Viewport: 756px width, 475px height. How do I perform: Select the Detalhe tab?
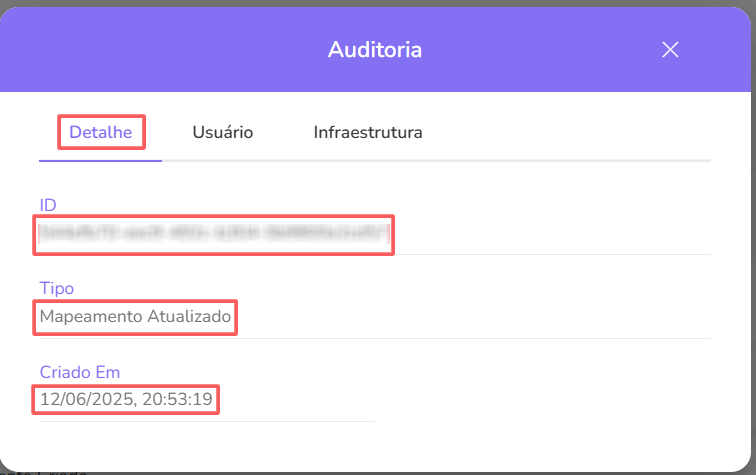click(101, 132)
